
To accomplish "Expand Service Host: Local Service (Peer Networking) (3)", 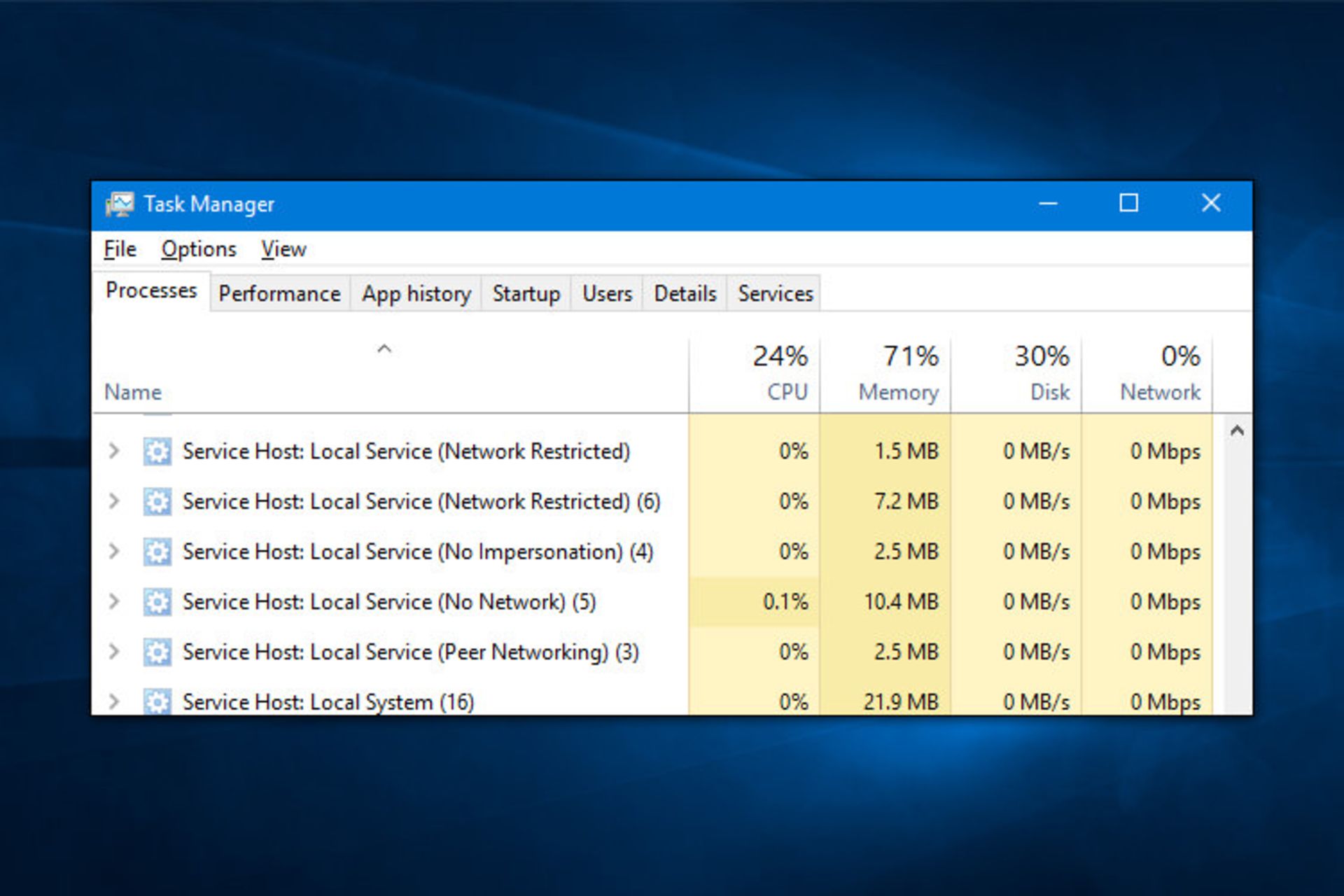I will coord(114,652).
